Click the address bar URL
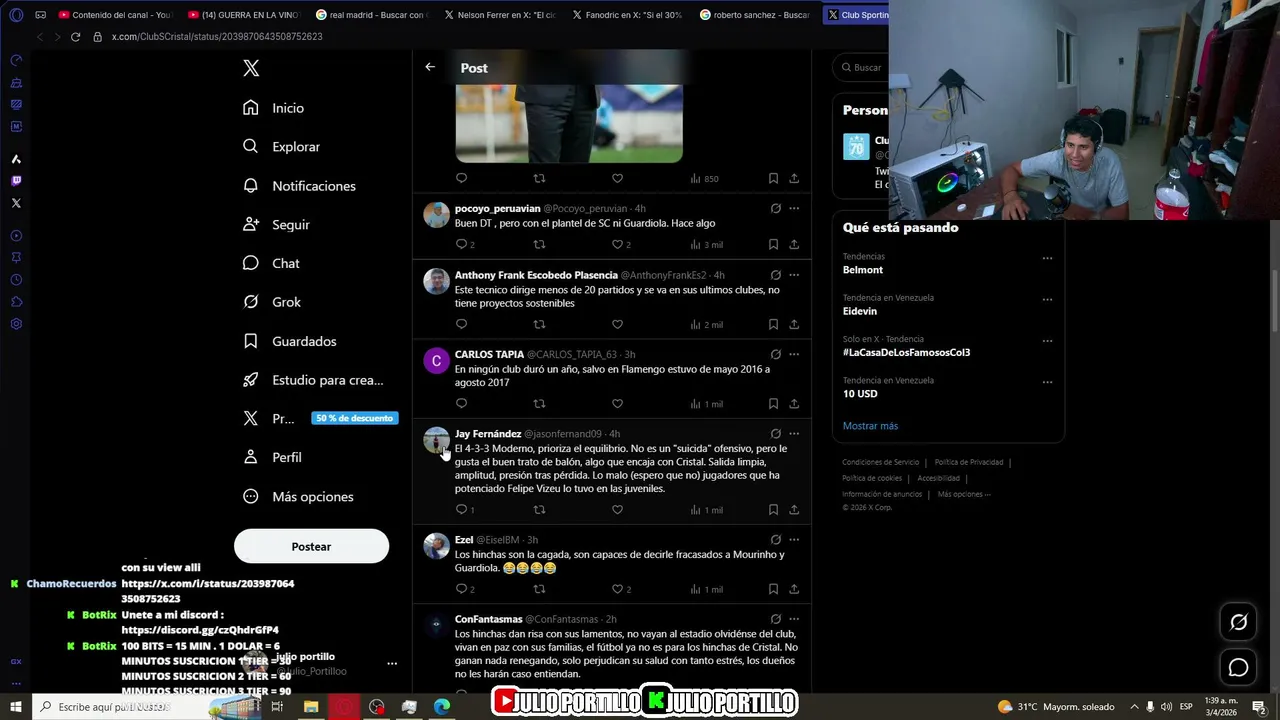 (x=217, y=37)
